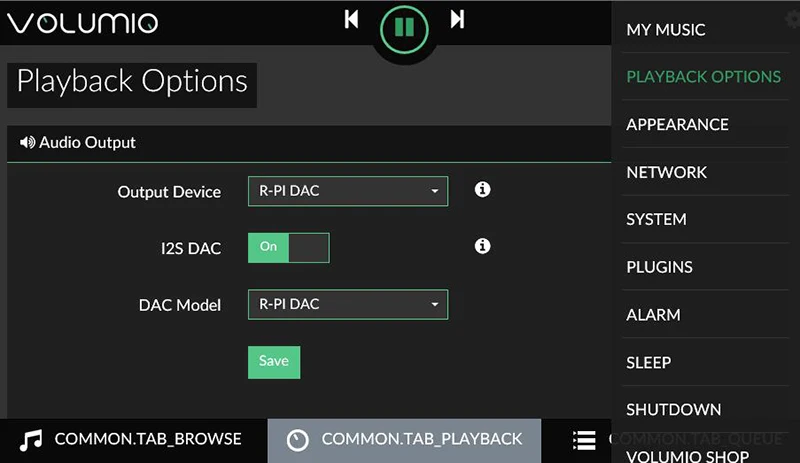Pause playback with the center button
800x463 pixels.
404,29
